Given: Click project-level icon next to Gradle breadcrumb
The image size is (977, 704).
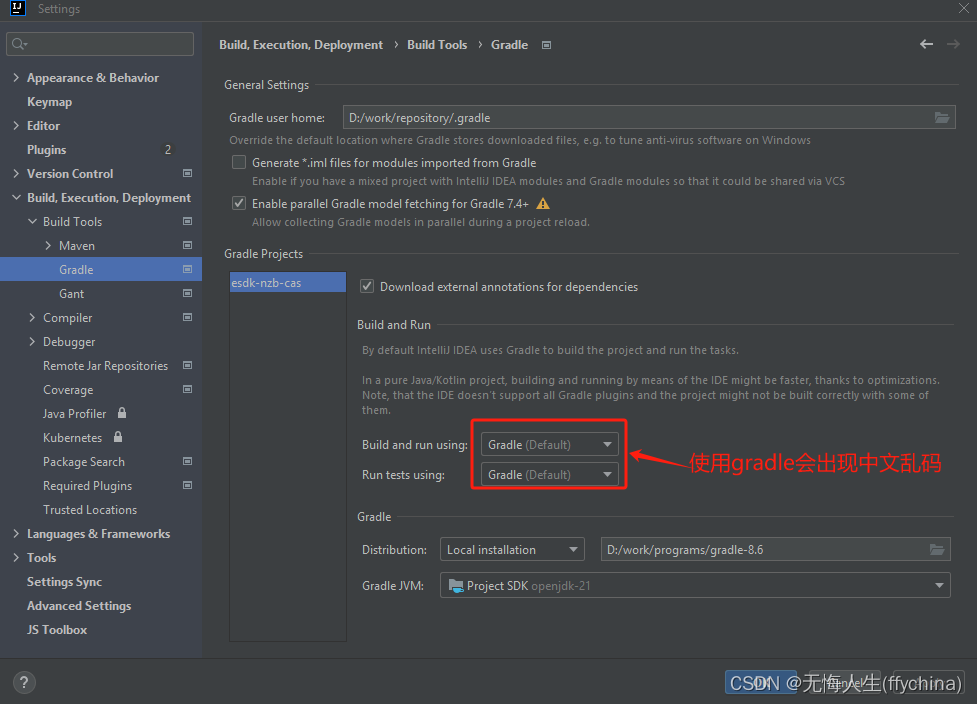Looking at the screenshot, I should (x=546, y=45).
